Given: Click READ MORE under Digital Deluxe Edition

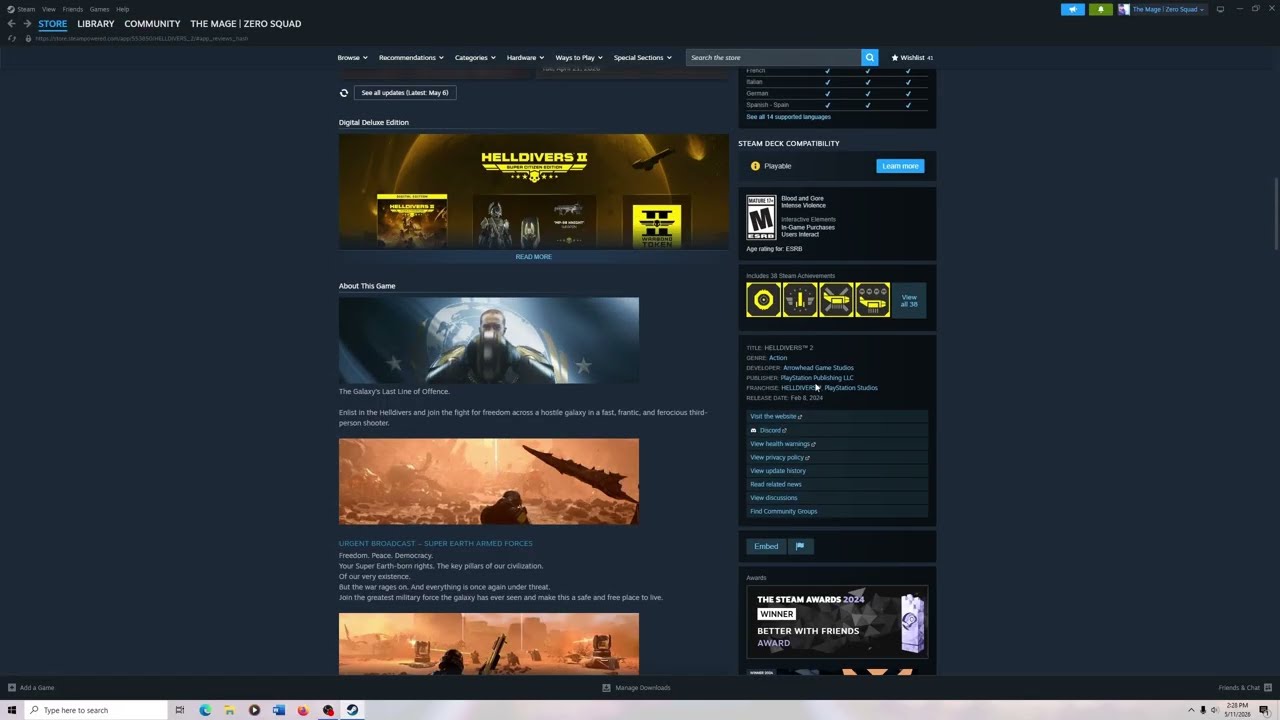Looking at the screenshot, I should point(534,257).
